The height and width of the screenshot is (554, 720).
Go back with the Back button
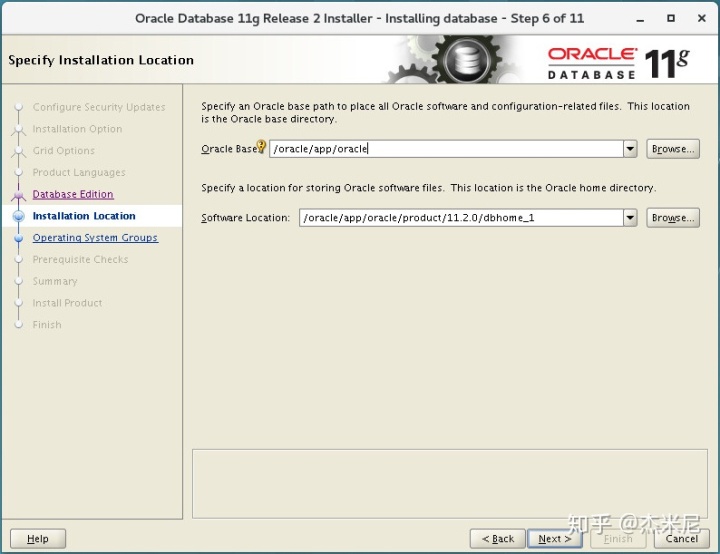[498, 538]
